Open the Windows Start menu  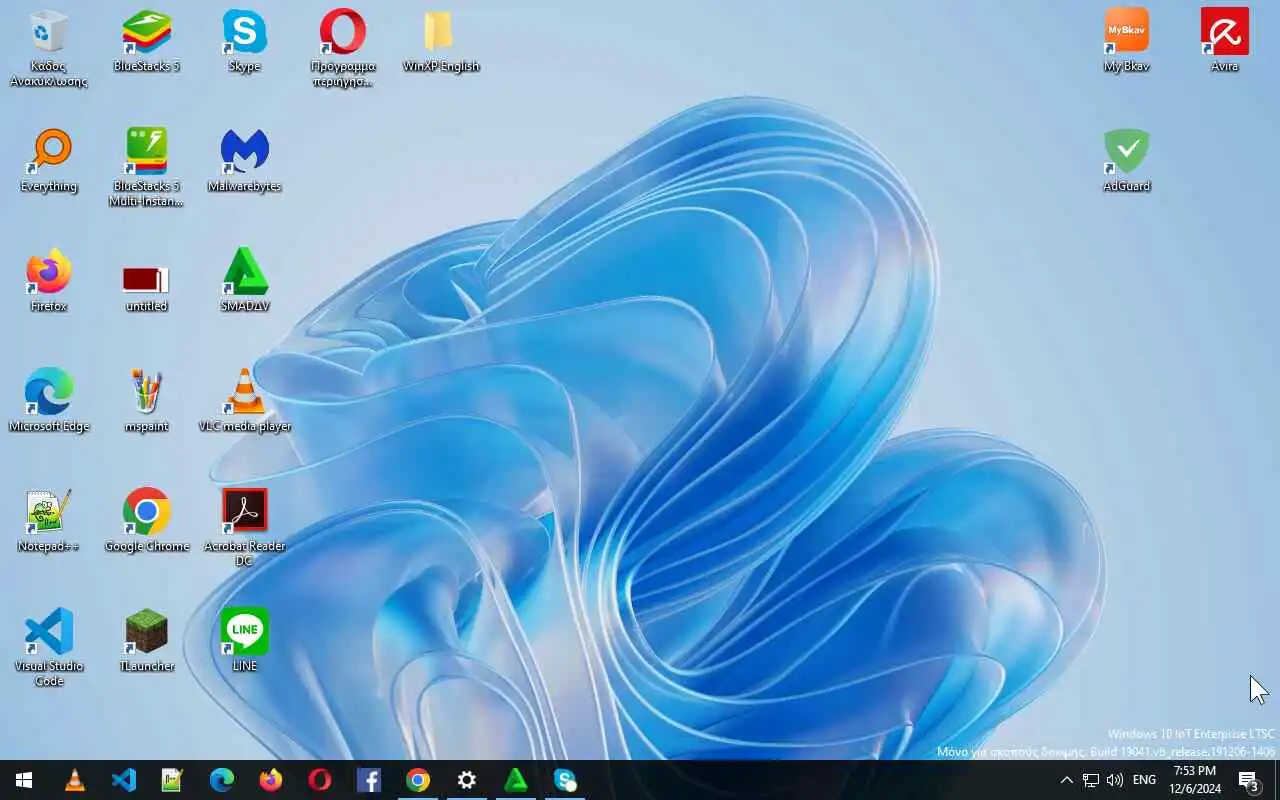(24, 780)
